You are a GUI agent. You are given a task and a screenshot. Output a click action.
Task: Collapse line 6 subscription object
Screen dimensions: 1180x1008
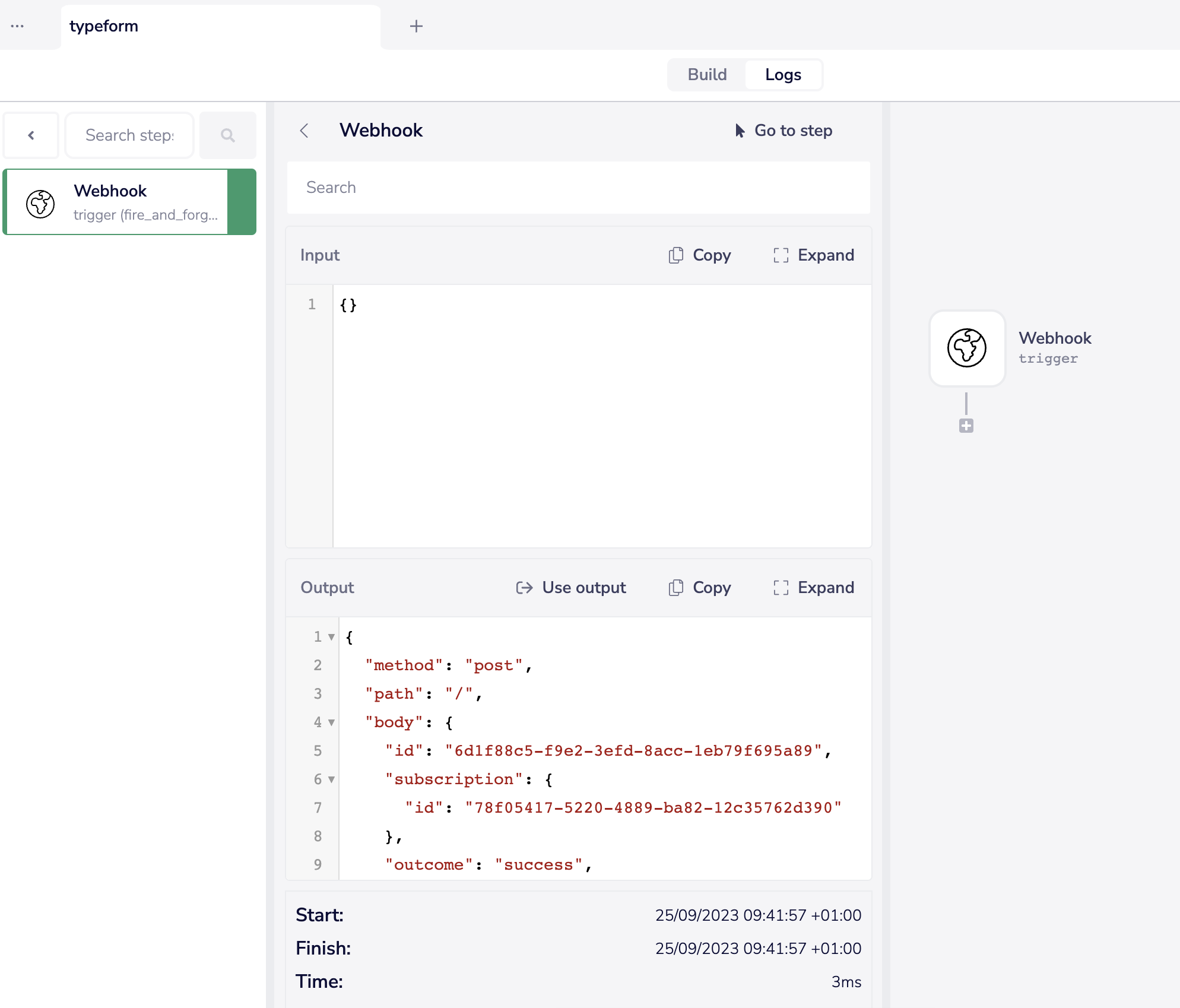coord(331,779)
